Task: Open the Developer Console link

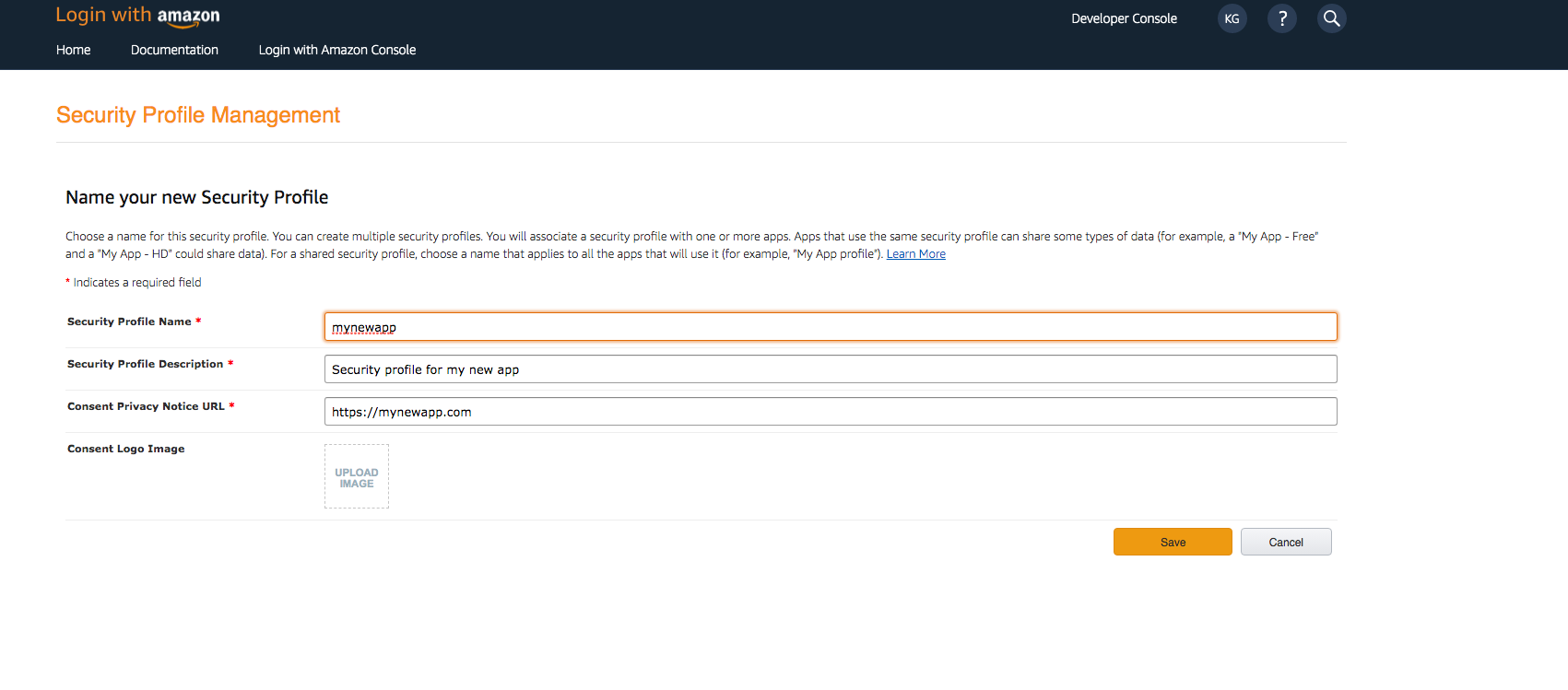Action: [1124, 18]
